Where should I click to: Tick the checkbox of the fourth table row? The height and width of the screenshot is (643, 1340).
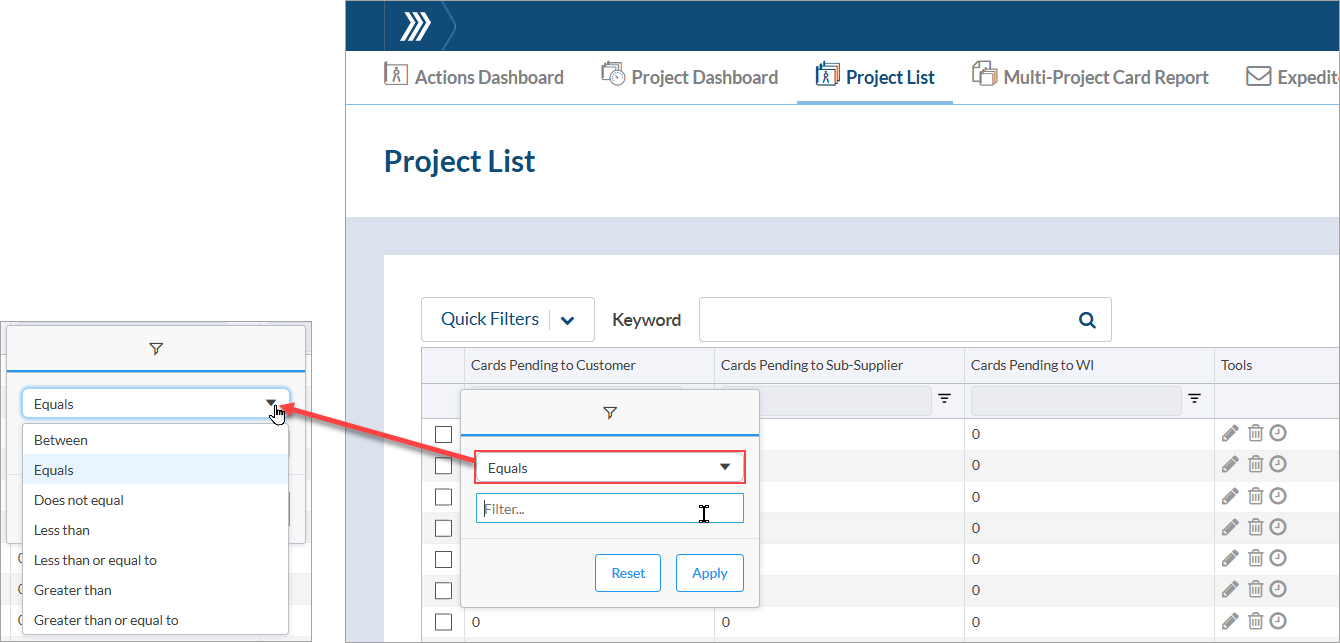pos(443,528)
